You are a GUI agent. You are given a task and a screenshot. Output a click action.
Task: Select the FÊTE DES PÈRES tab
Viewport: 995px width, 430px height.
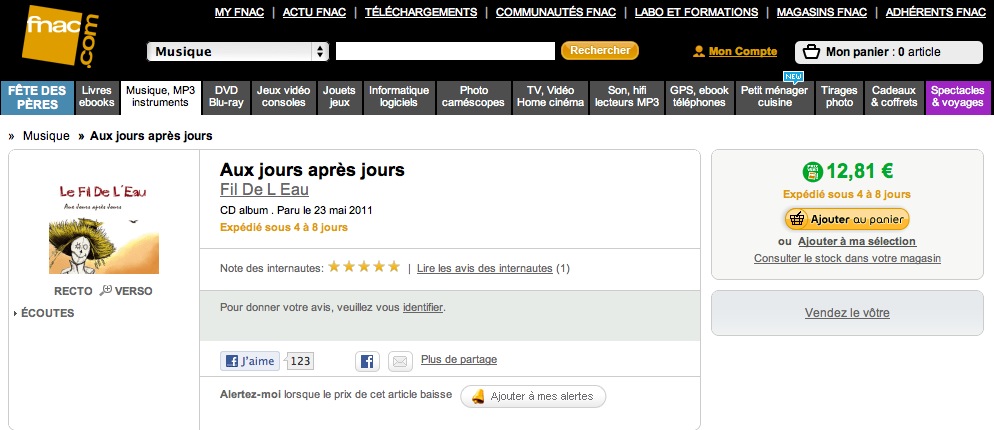point(37,98)
